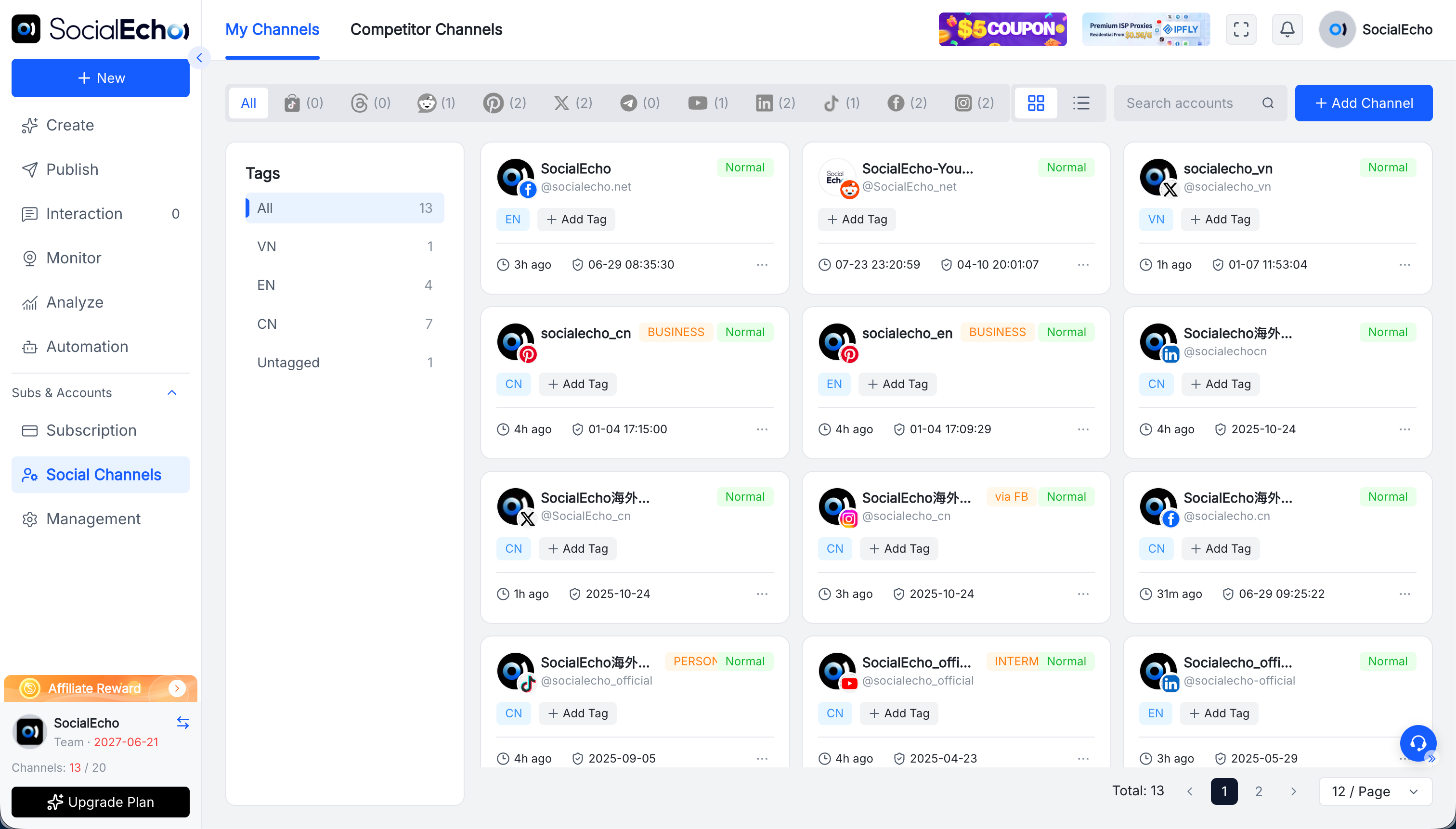Screen dimensions: 1456x829
Task: Show Untagged channels
Action: click(x=344, y=363)
